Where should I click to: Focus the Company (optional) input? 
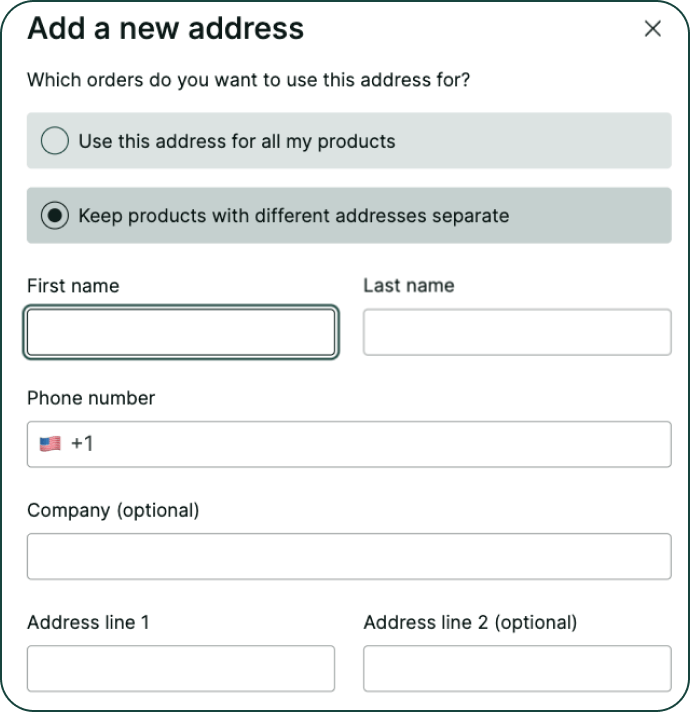349,556
